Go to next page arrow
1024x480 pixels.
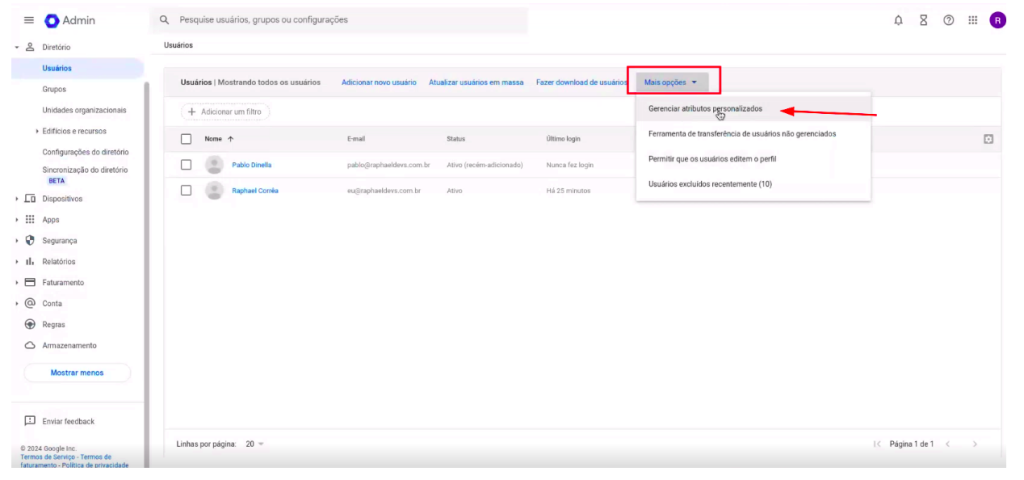pyautogui.click(x=975, y=444)
